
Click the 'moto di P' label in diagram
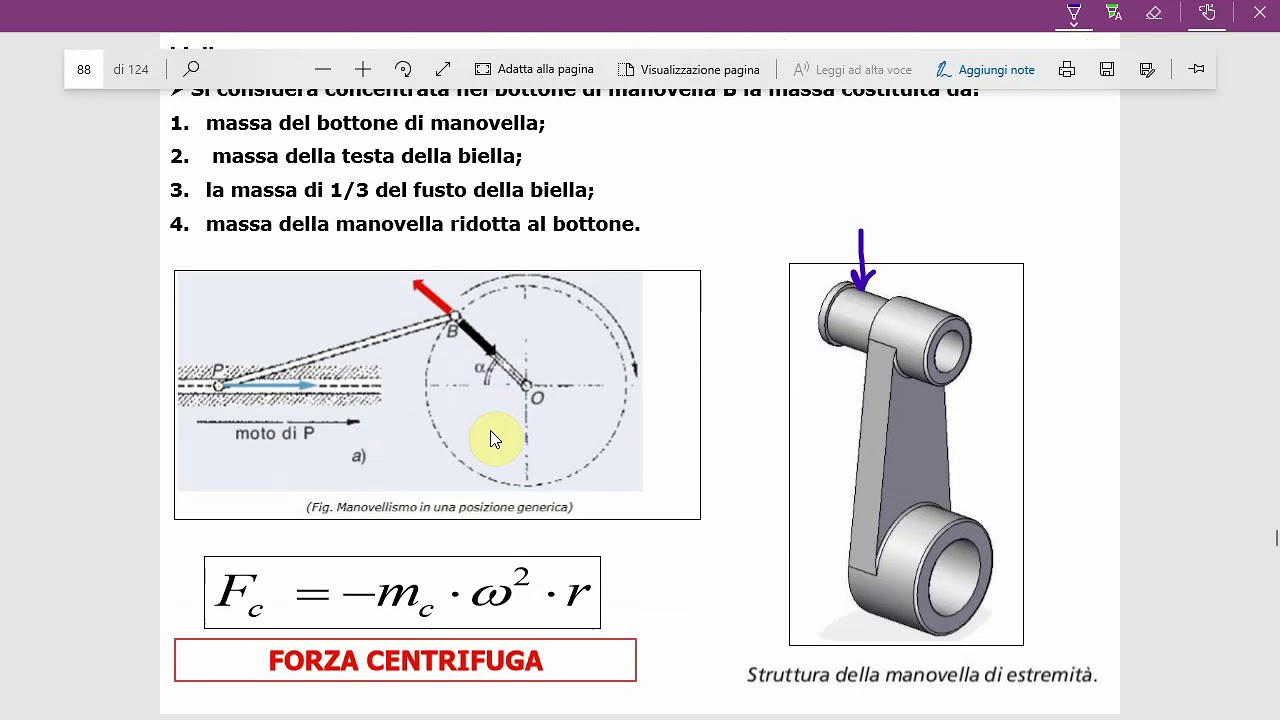(x=275, y=434)
